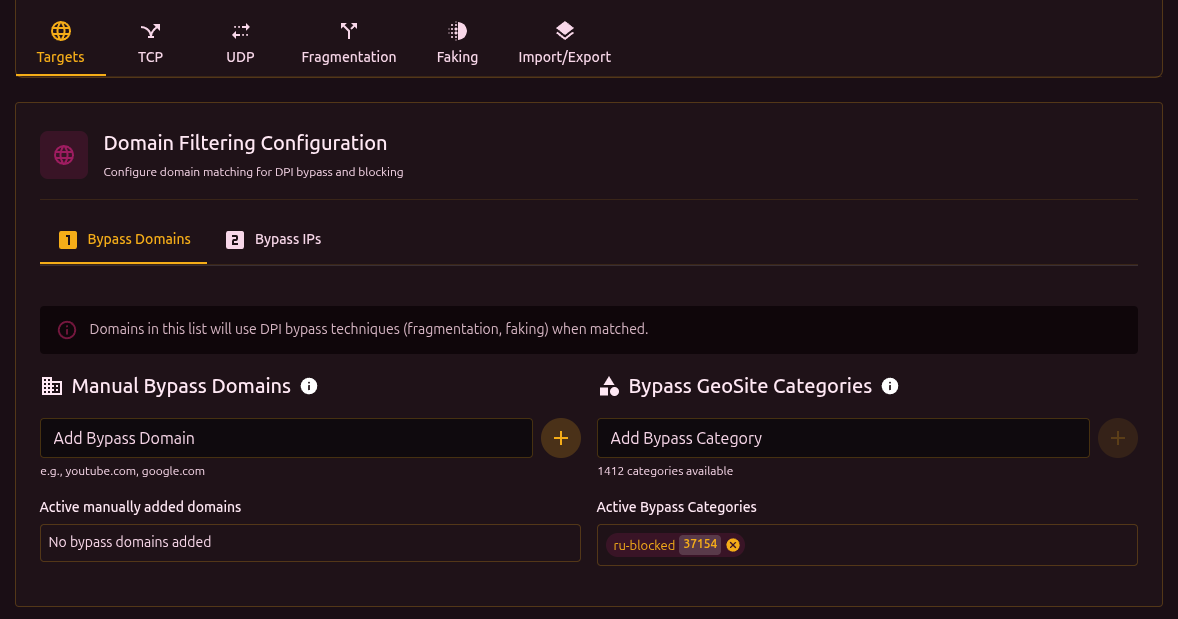Click the 37154 count badge on ru-blocked
The height and width of the screenshot is (619, 1178).
pyautogui.click(x=700, y=545)
